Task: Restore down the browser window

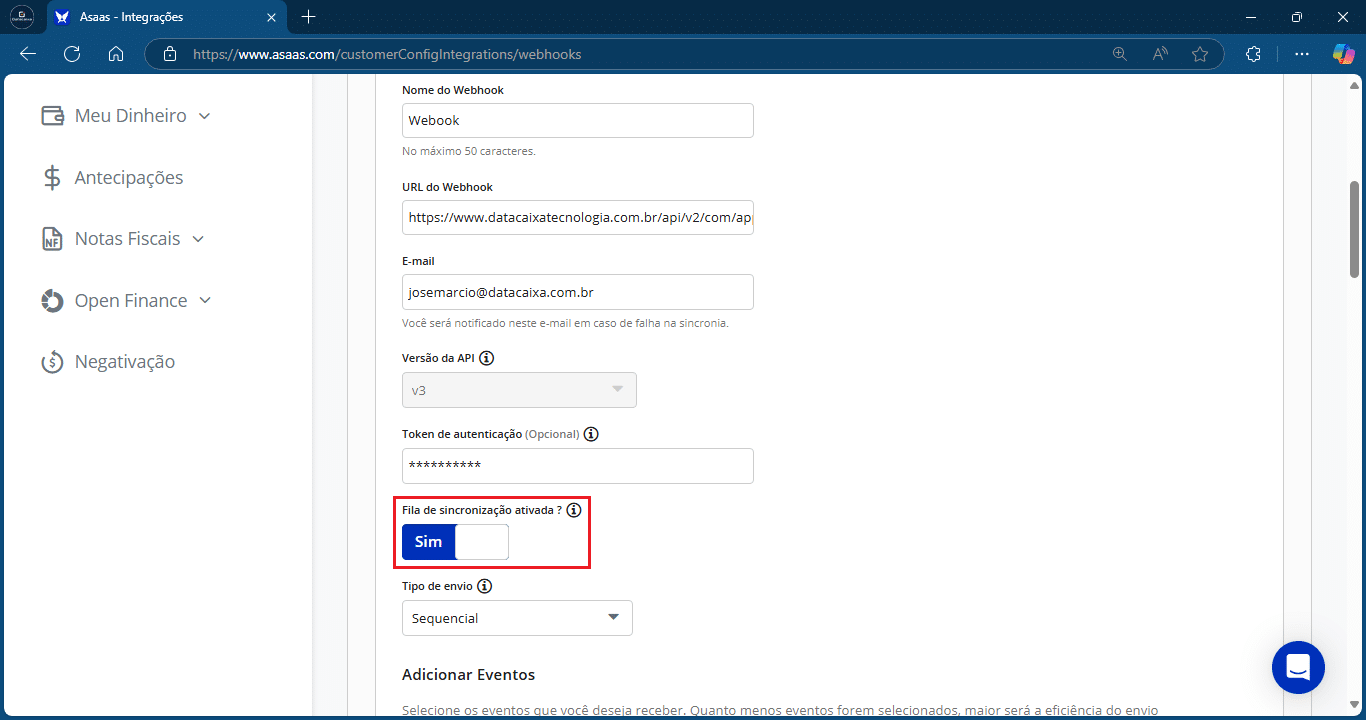Action: [1297, 17]
